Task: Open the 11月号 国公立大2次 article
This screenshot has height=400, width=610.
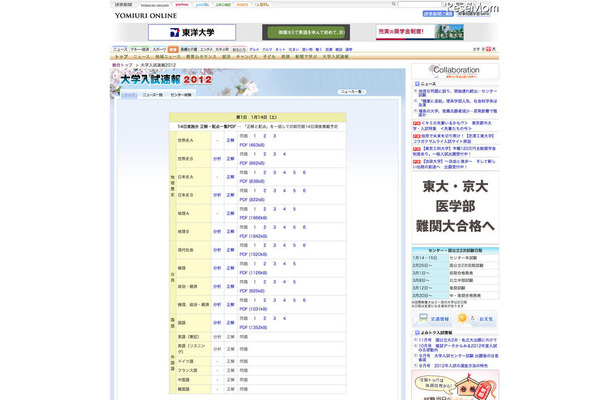Action: tap(458, 340)
